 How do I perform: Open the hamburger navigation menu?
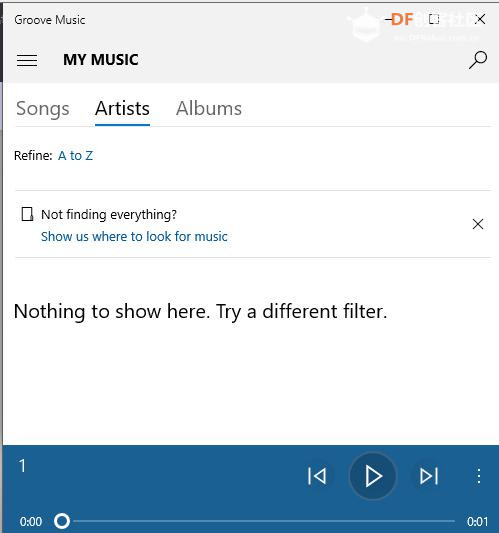pyautogui.click(x=27, y=60)
